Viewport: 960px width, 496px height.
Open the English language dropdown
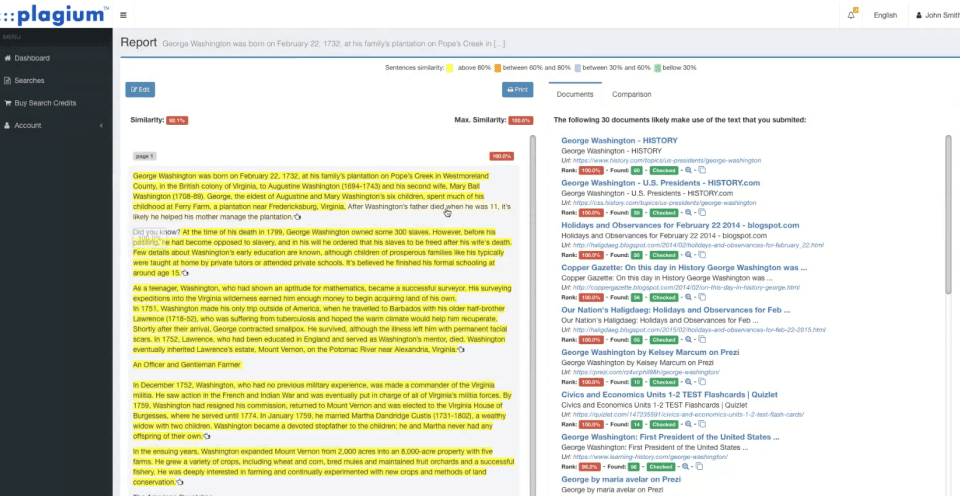point(885,15)
